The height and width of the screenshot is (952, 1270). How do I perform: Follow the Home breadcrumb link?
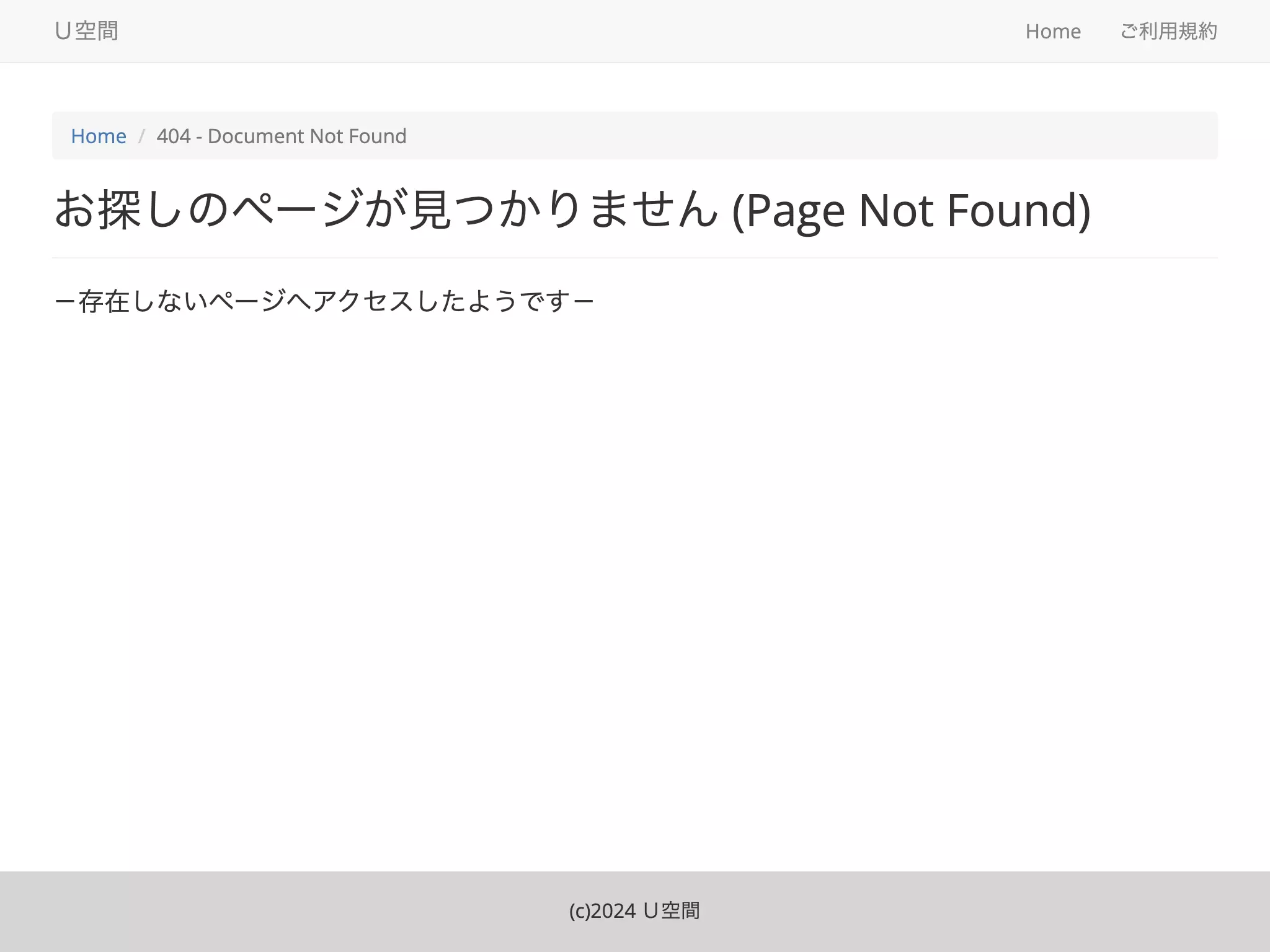(x=99, y=136)
